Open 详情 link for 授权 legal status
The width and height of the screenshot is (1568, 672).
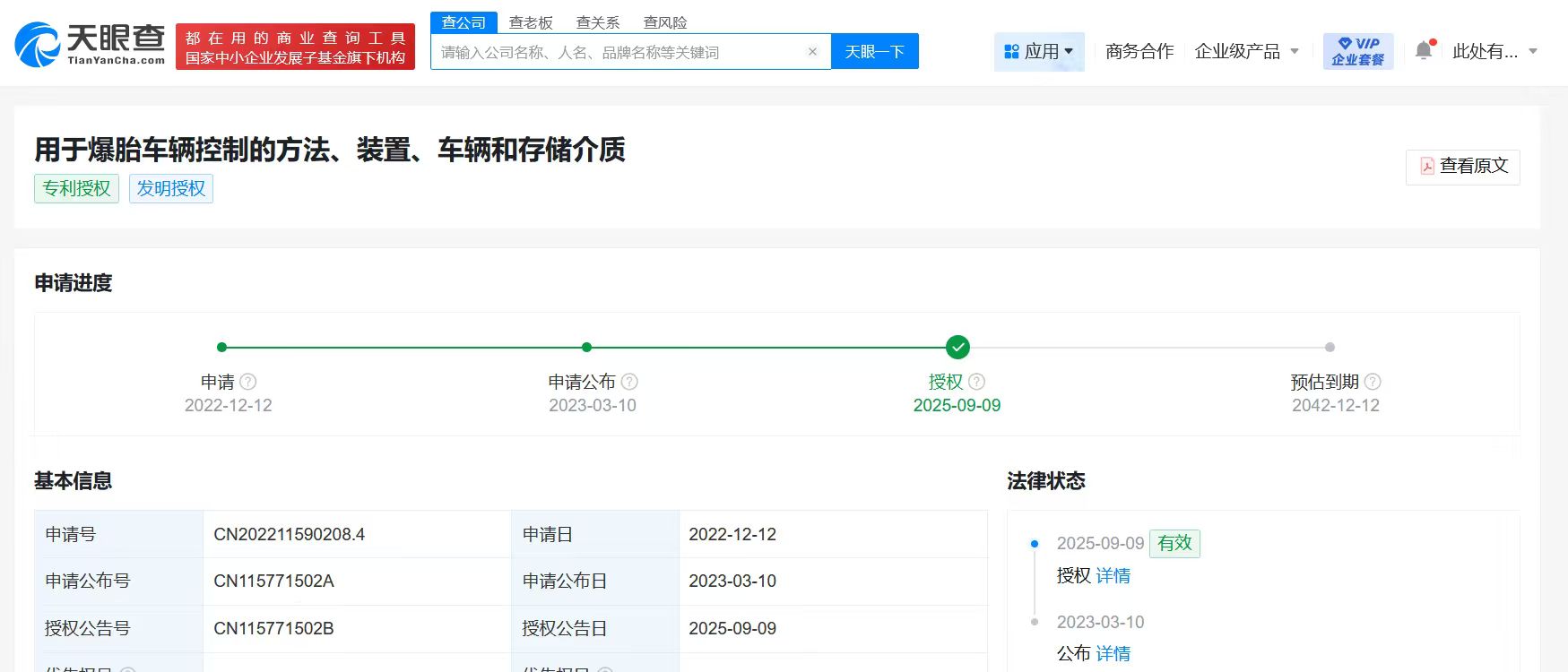pos(1113,575)
